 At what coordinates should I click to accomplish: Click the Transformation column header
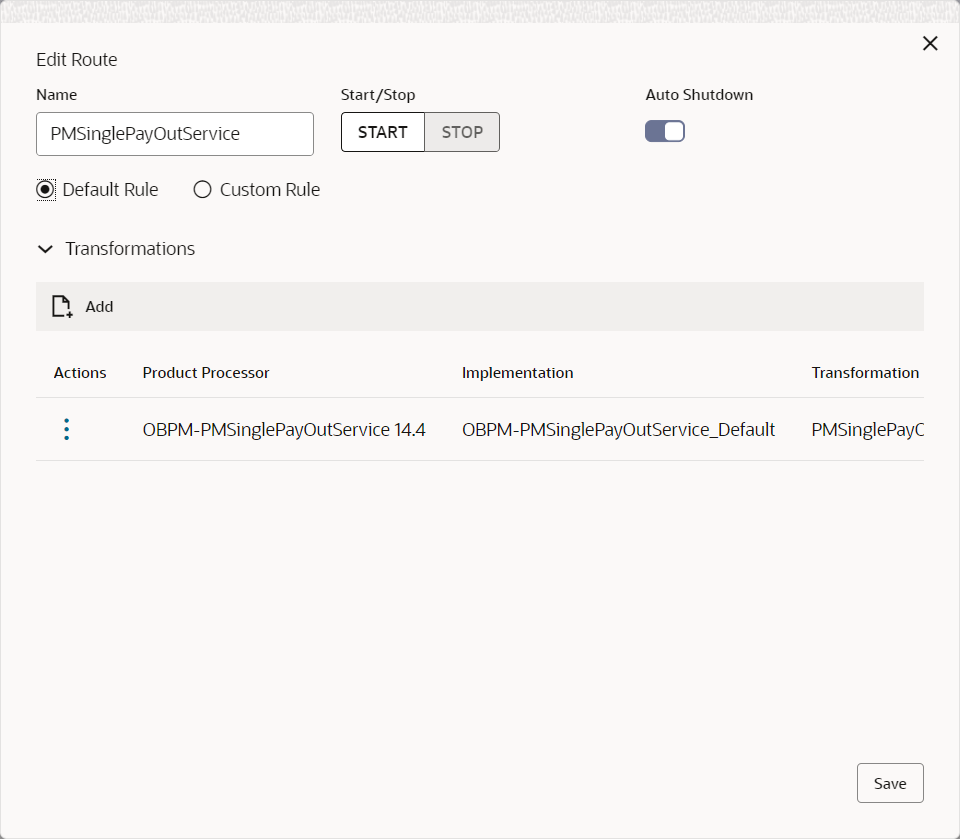865,373
